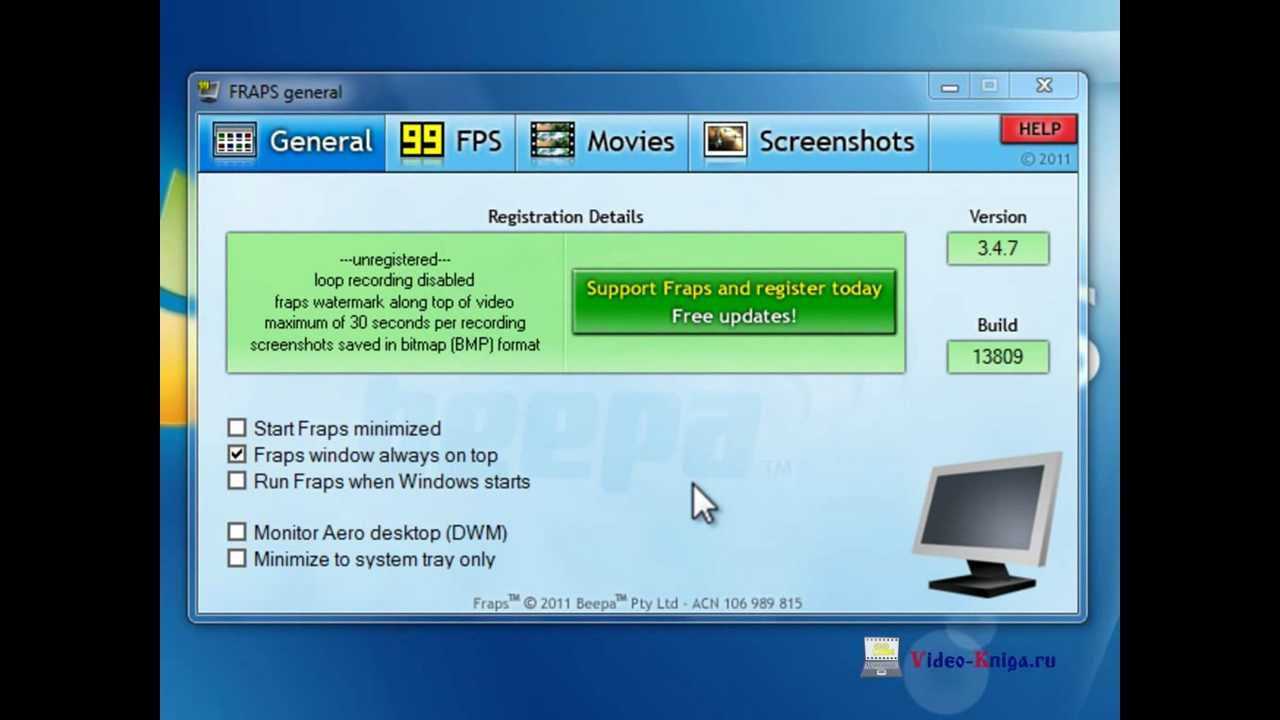Open the General tab
The height and width of the screenshot is (720, 1280).
[x=292, y=142]
